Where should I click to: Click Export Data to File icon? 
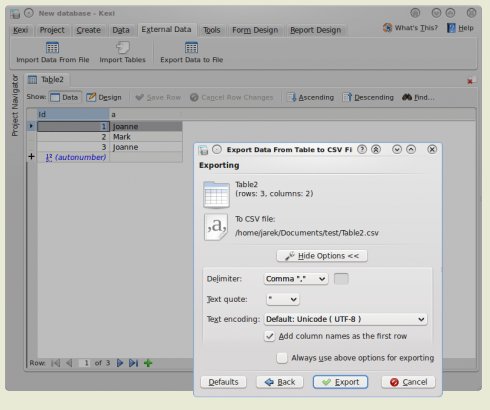point(191,48)
